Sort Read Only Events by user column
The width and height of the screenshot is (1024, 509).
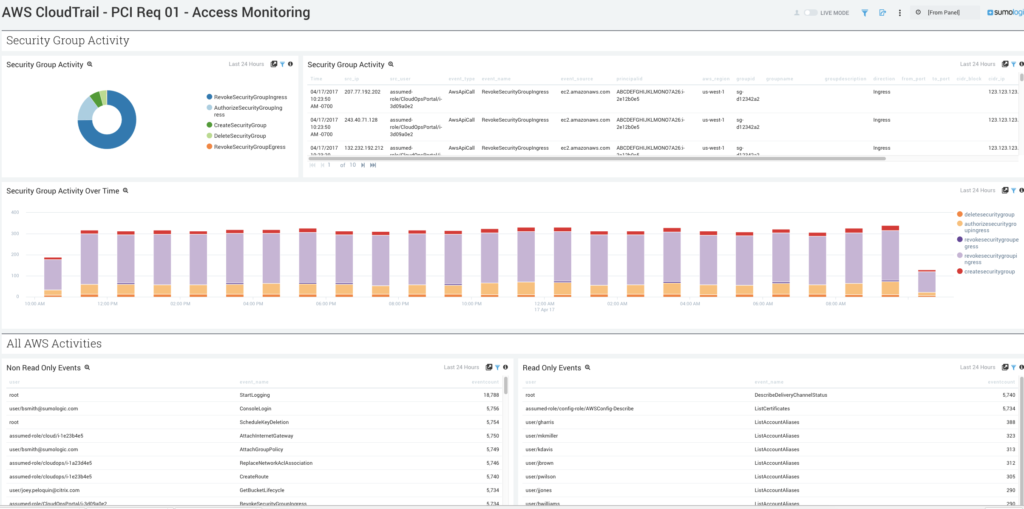(531, 382)
